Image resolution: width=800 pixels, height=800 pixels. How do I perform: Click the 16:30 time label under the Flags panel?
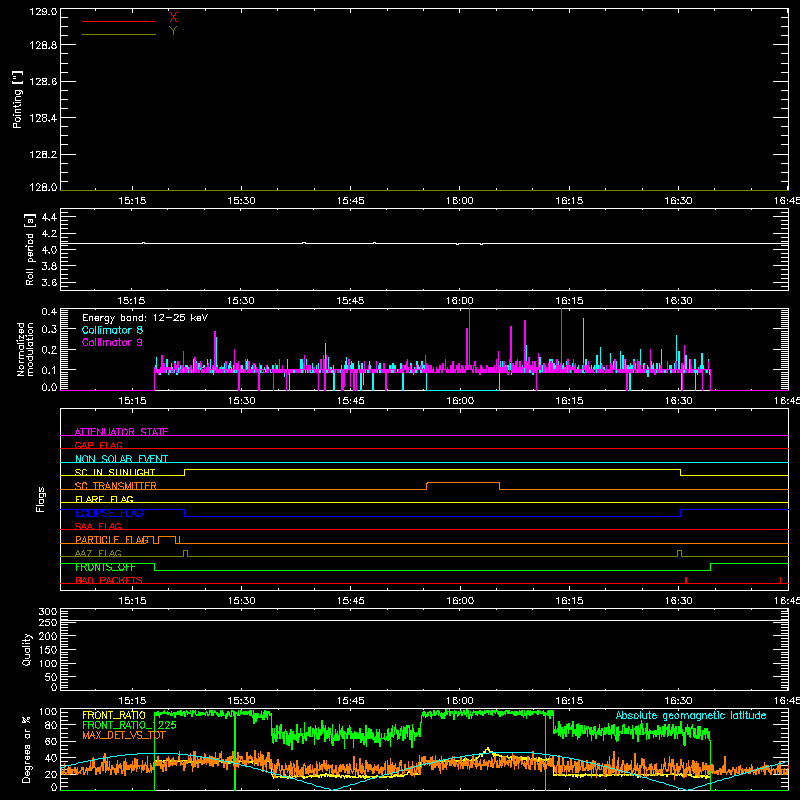(x=678, y=601)
